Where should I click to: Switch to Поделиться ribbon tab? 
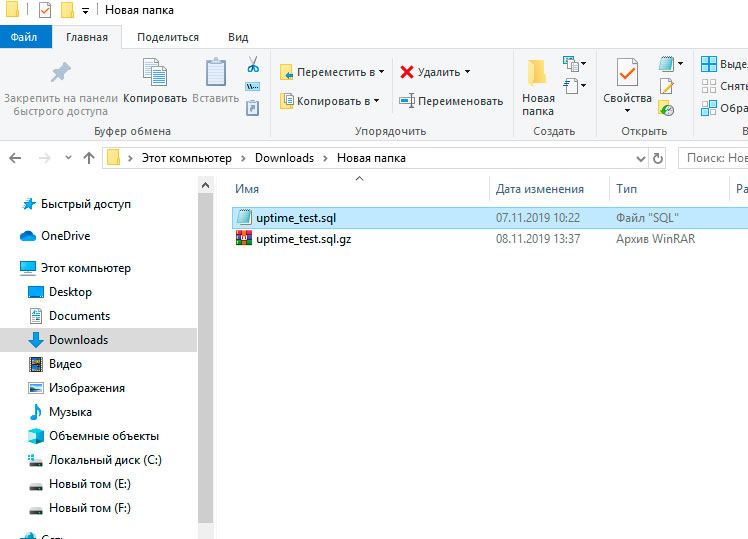168,37
